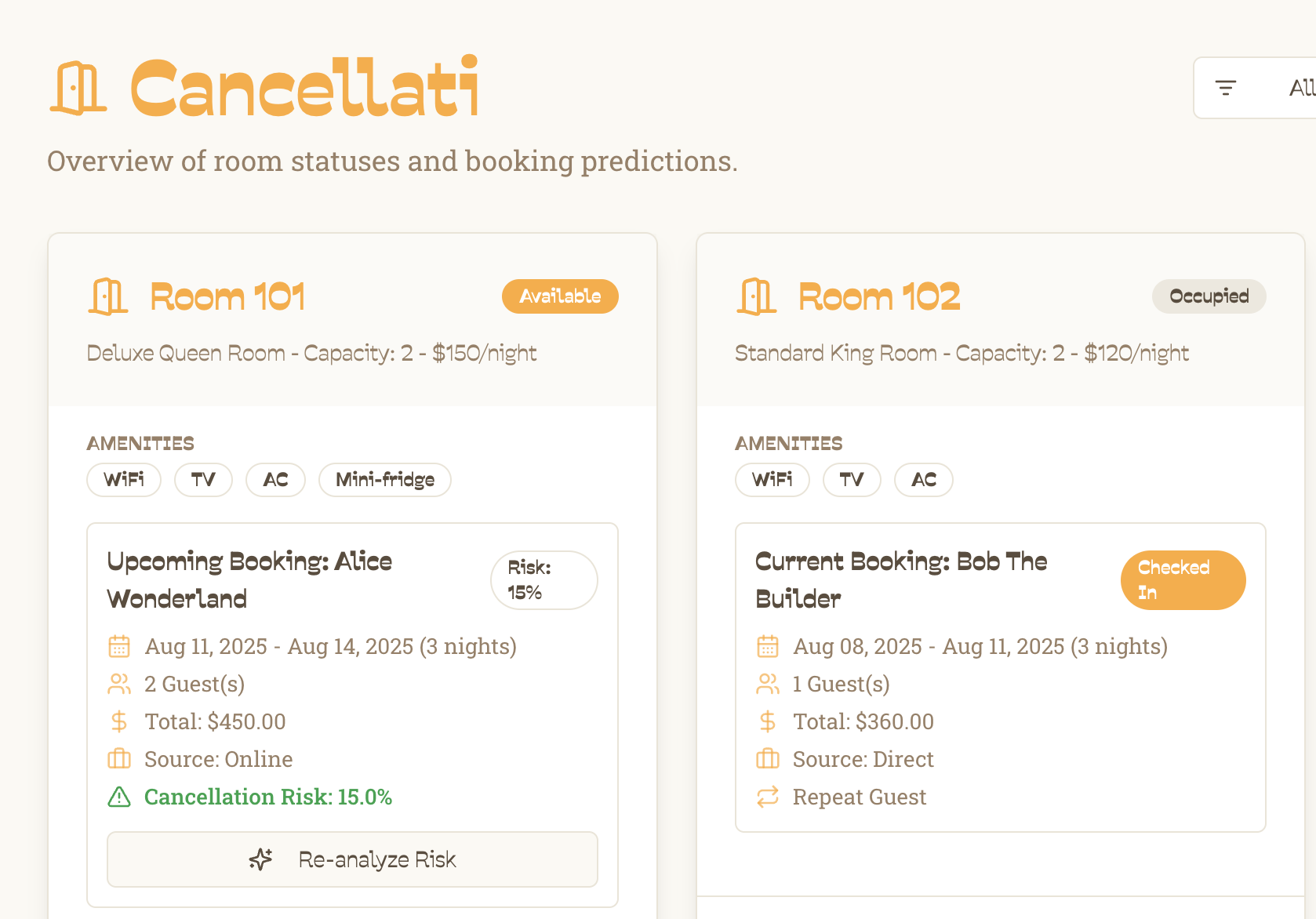Click the repeat arrows icon for Repeat Guest

pyautogui.click(x=768, y=797)
